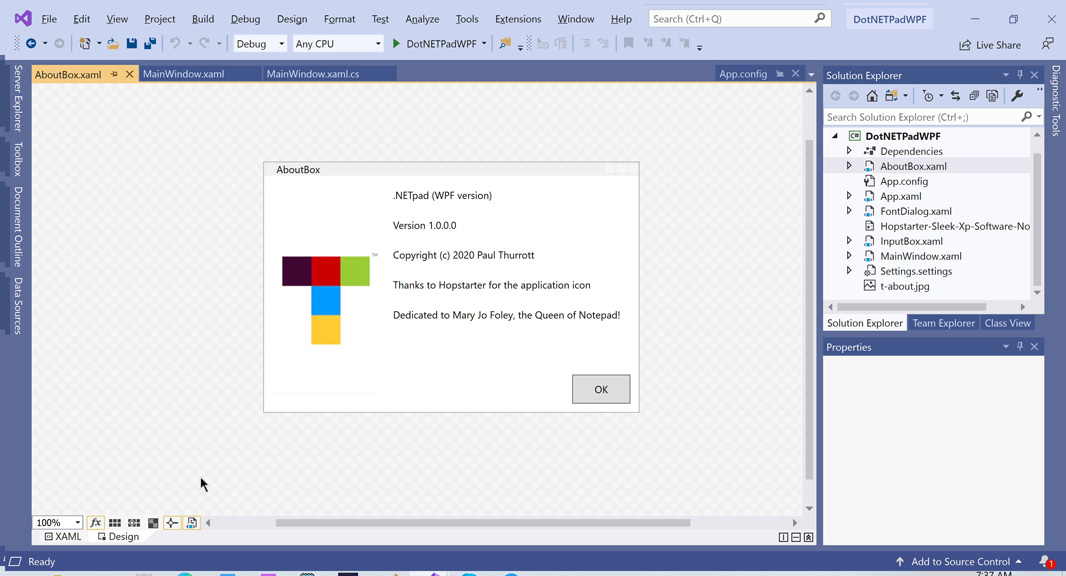The width and height of the screenshot is (1066, 576).
Task: Toggle snap-to-gridlines in the designer toolbar
Action: 133,522
